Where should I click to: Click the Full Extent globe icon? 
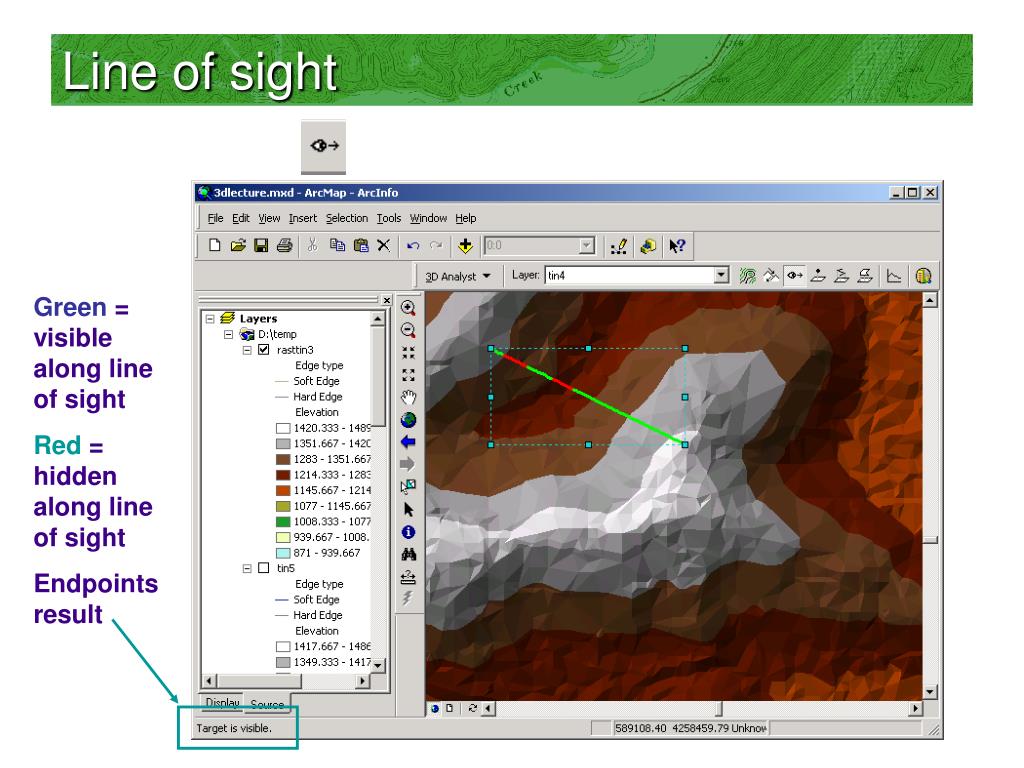click(x=408, y=420)
